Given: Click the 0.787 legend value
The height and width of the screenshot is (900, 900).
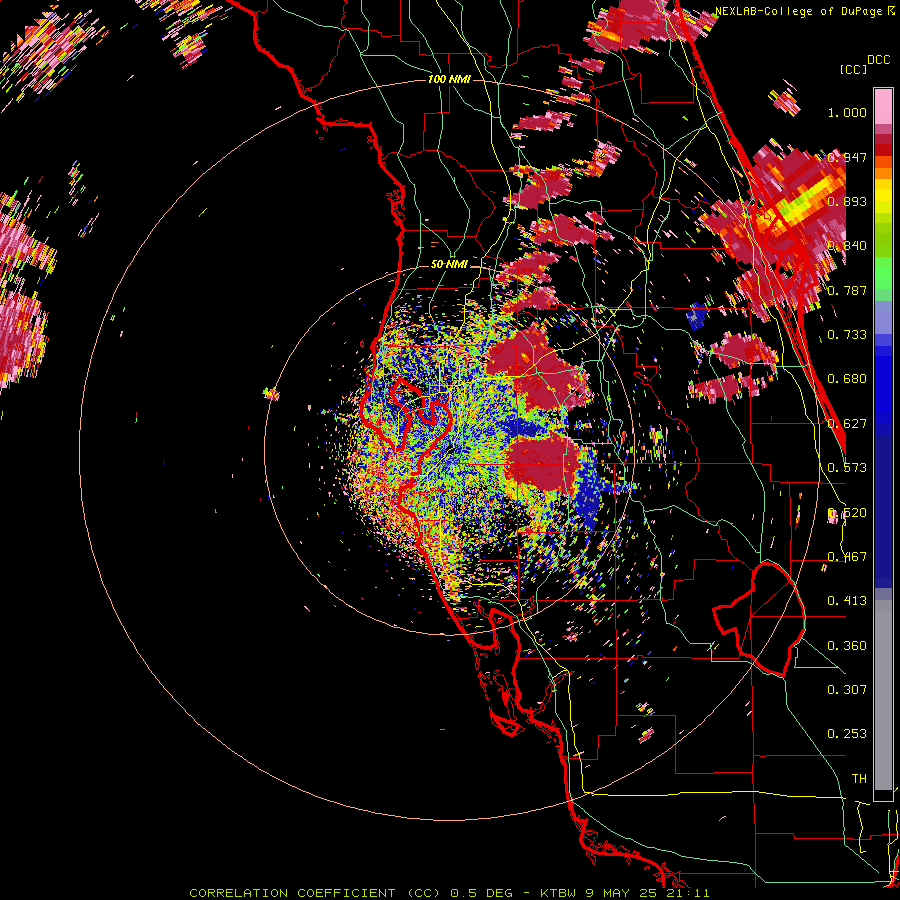Looking at the screenshot, I should click(847, 290).
